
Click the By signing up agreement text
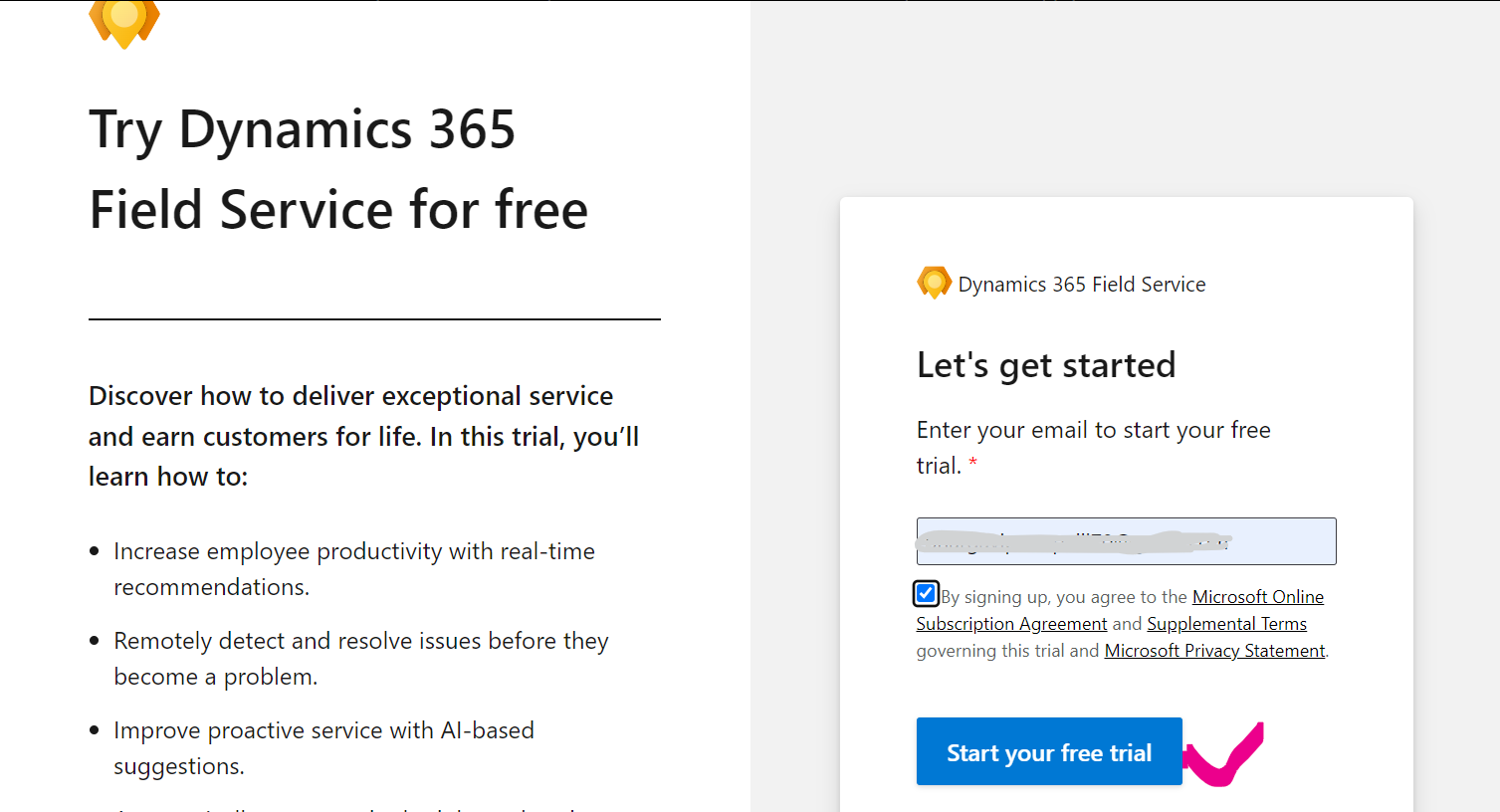pos(1123,624)
